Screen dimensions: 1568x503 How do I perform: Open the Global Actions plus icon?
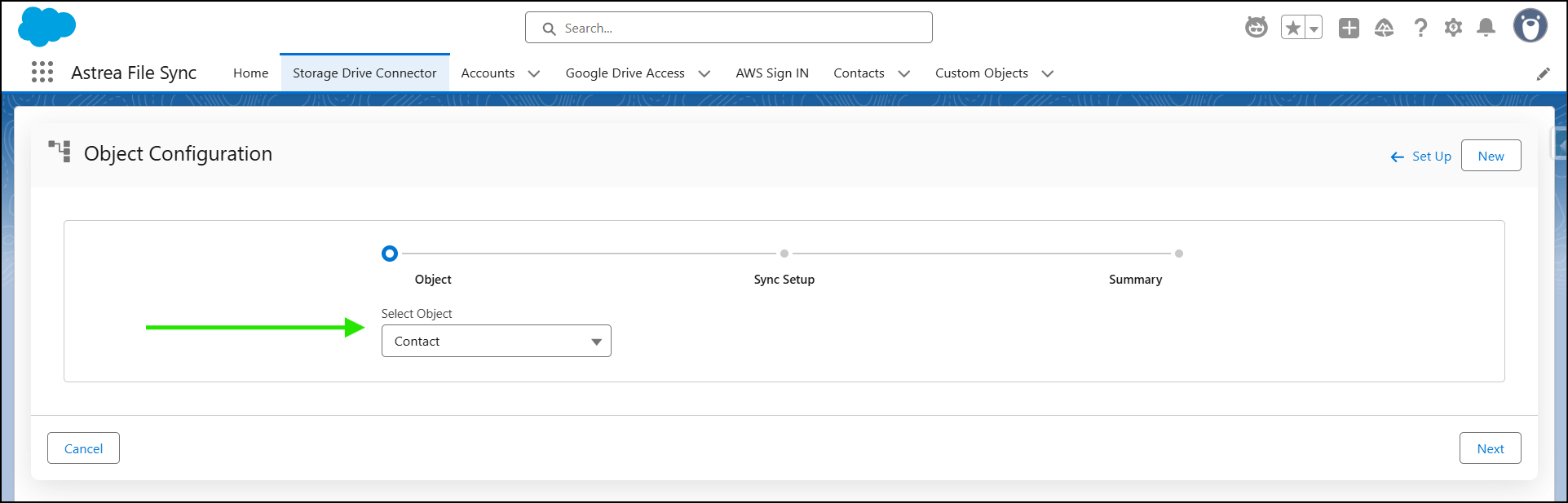(x=1349, y=28)
